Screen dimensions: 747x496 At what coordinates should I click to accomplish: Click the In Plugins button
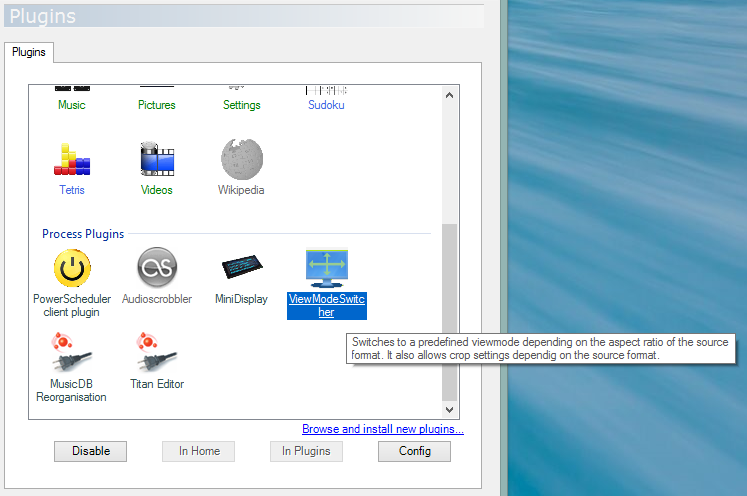pos(306,451)
